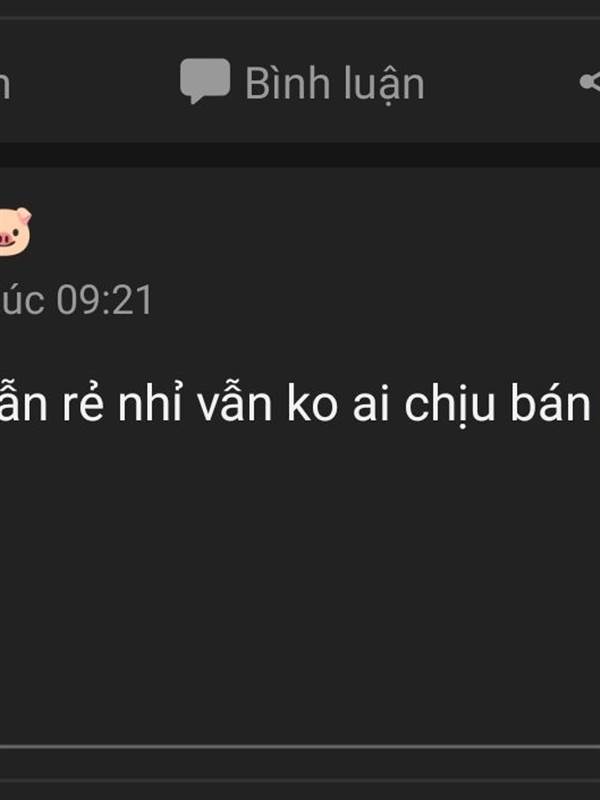This screenshot has width=600, height=800.
Task: Click the dark separator strip between posts
Action: [x=300, y=155]
